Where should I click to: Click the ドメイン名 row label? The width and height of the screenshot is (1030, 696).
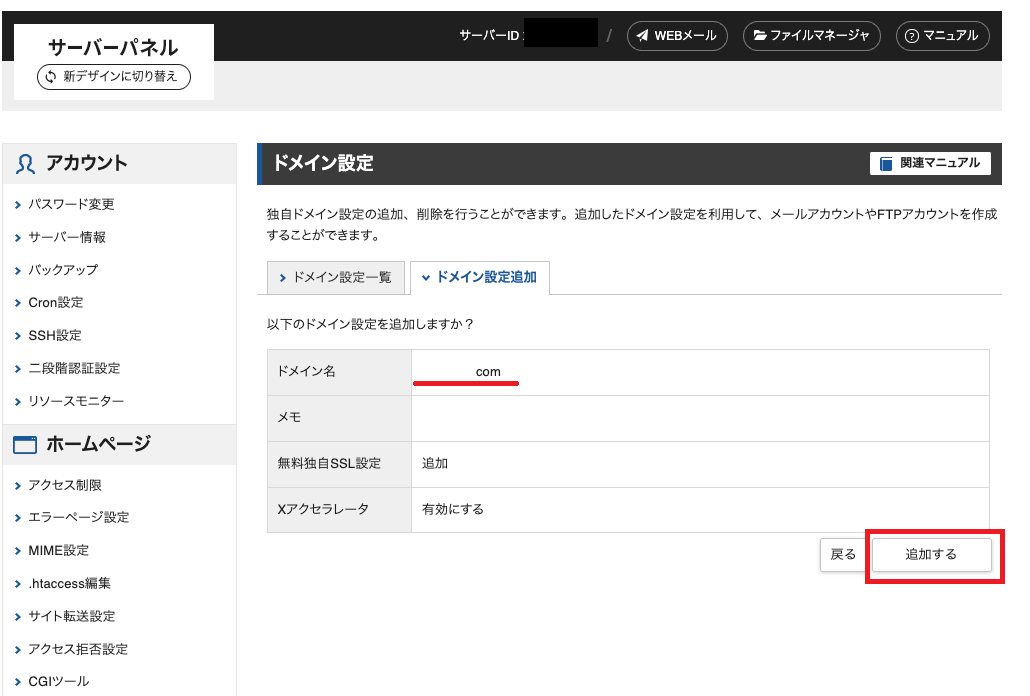[x=306, y=372]
